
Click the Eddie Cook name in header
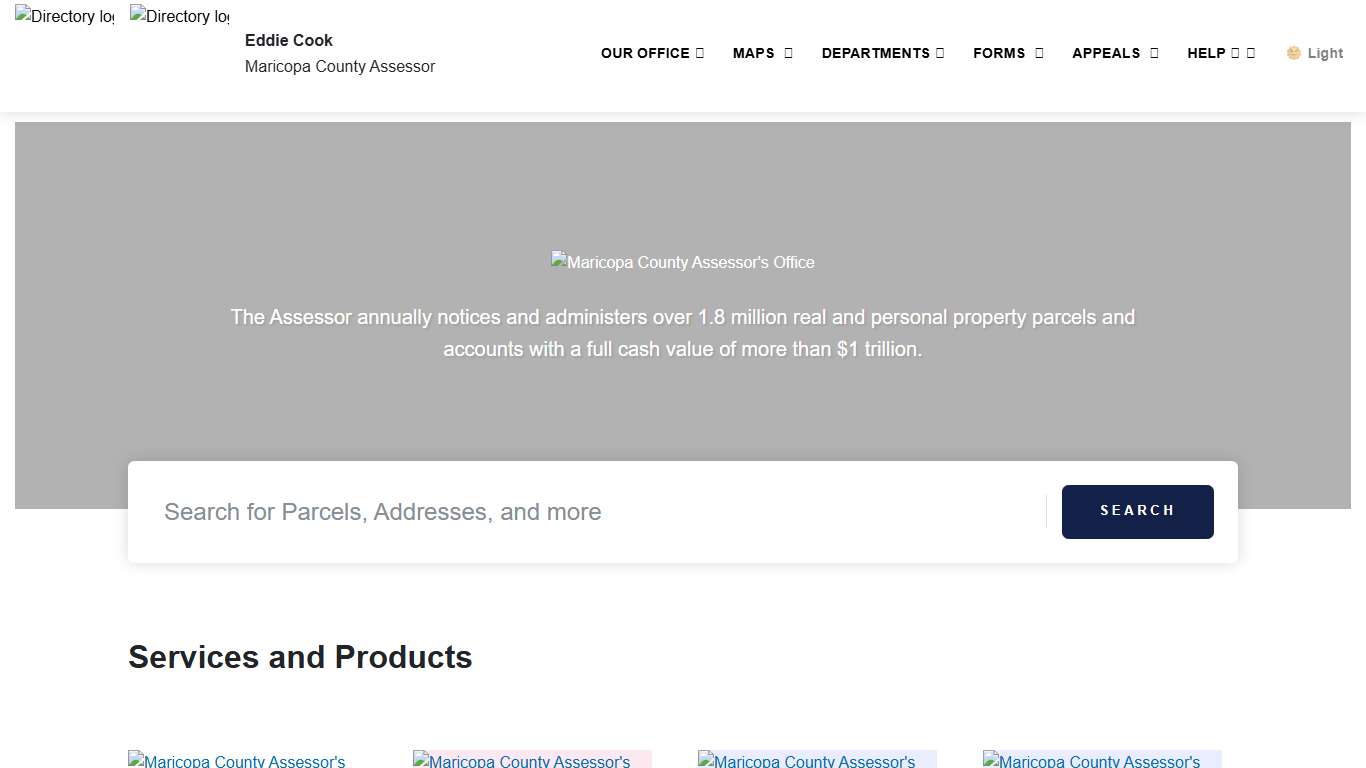point(289,40)
